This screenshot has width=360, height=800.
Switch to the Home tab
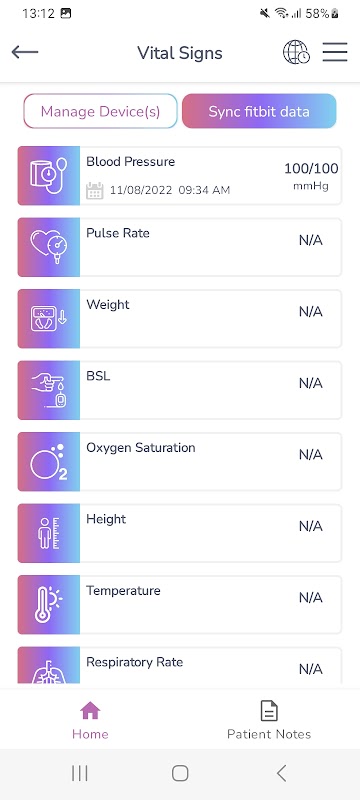coord(90,720)
